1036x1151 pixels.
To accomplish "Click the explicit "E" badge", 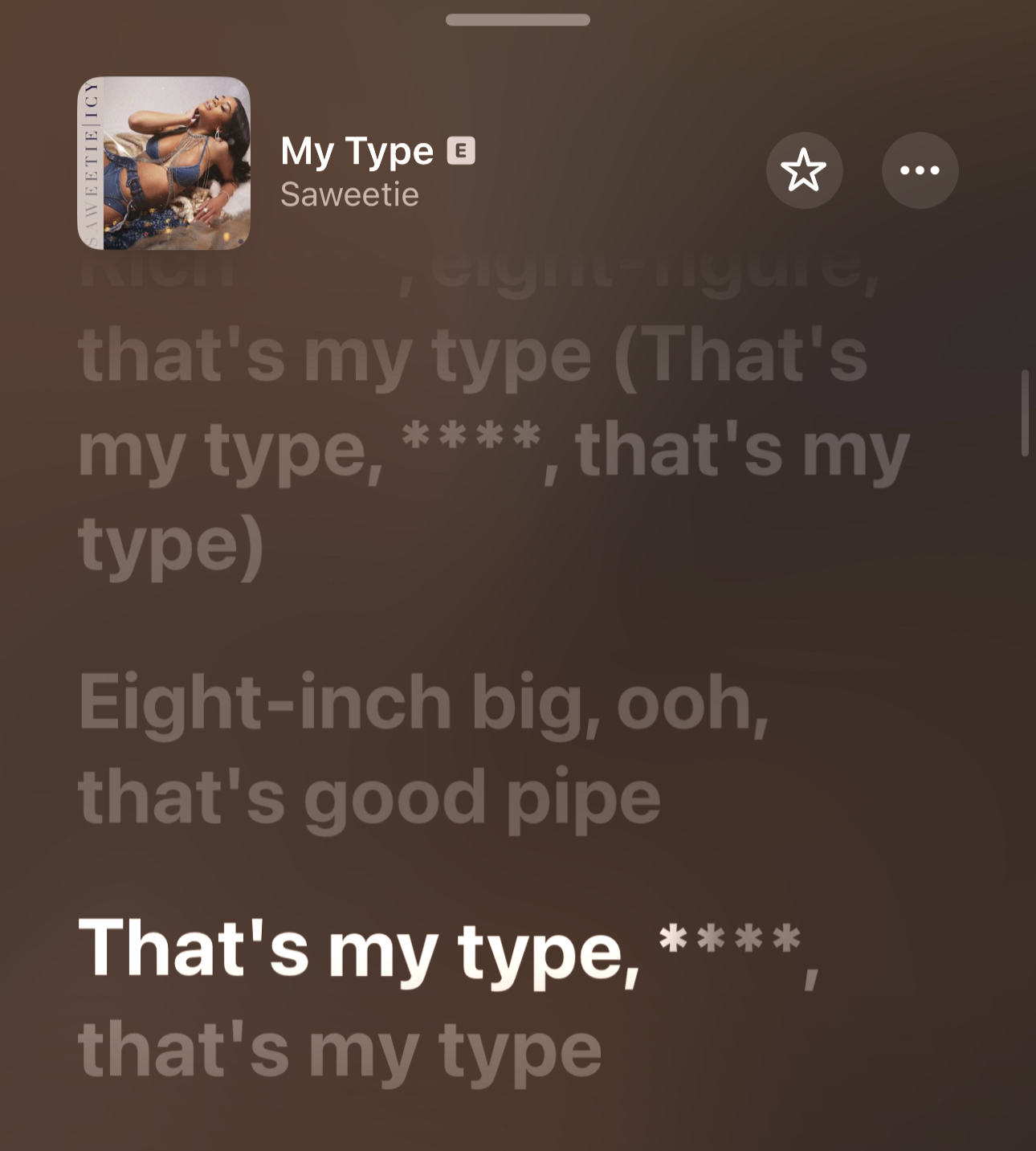I will tap(461, 150).
